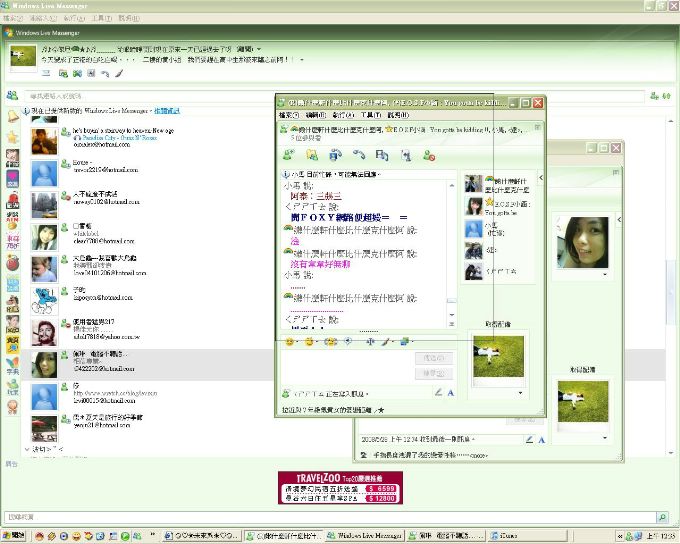
Task: Click in the chat message input box
Action: point(347,367)
